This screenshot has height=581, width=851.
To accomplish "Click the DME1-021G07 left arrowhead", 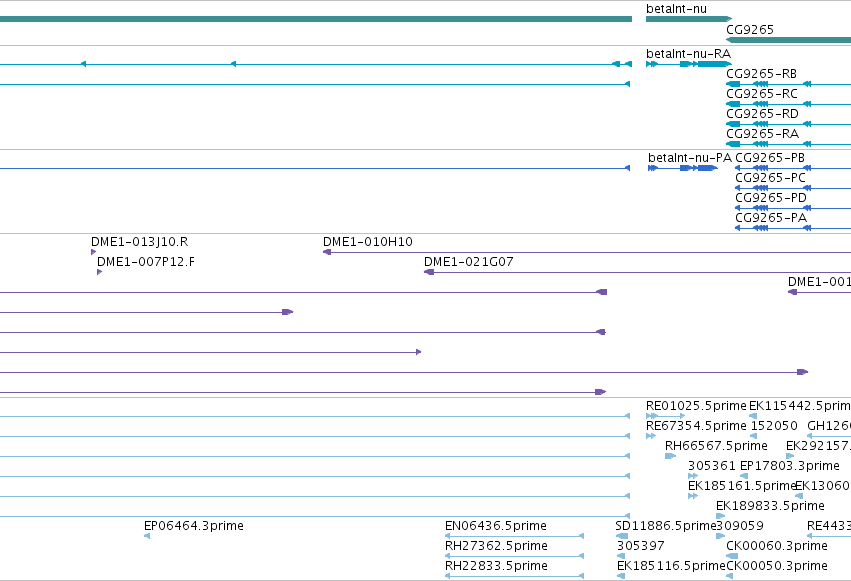I will [429, 272].
